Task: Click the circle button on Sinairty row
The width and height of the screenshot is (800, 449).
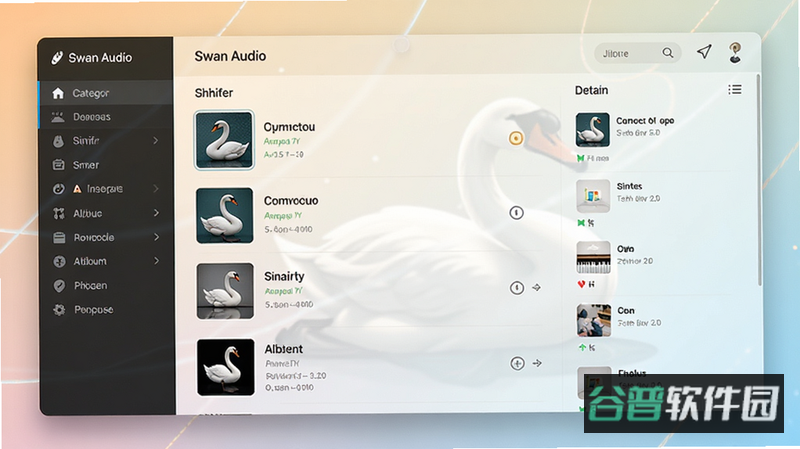Action: point(517,288)
